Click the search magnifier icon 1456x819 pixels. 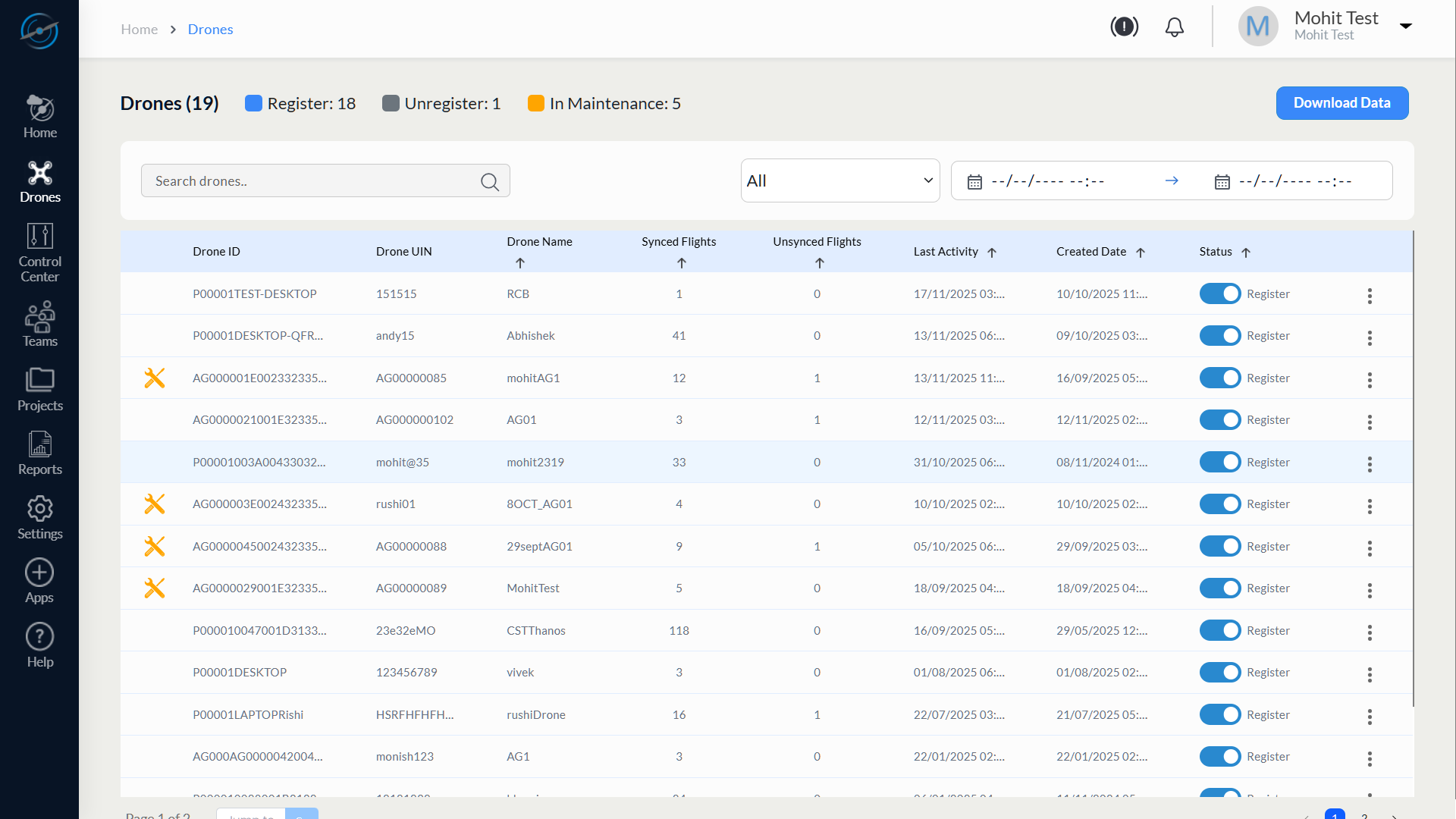490,182
